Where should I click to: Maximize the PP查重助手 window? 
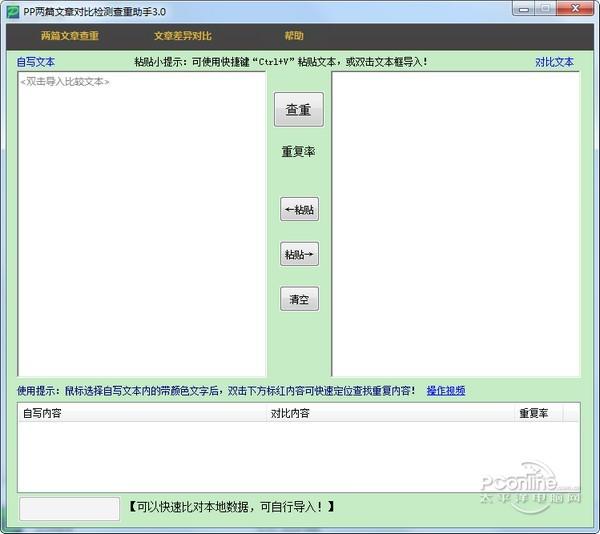click(545, 9)
